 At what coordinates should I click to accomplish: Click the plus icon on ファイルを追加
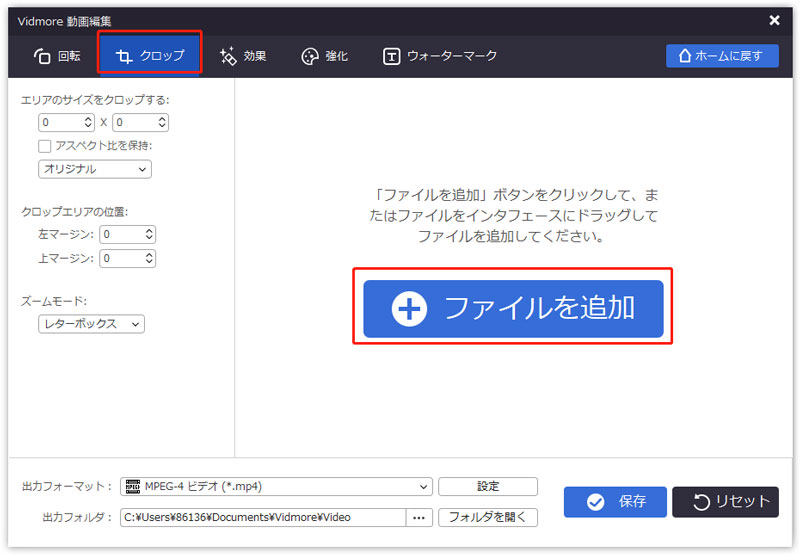[409, 309]
